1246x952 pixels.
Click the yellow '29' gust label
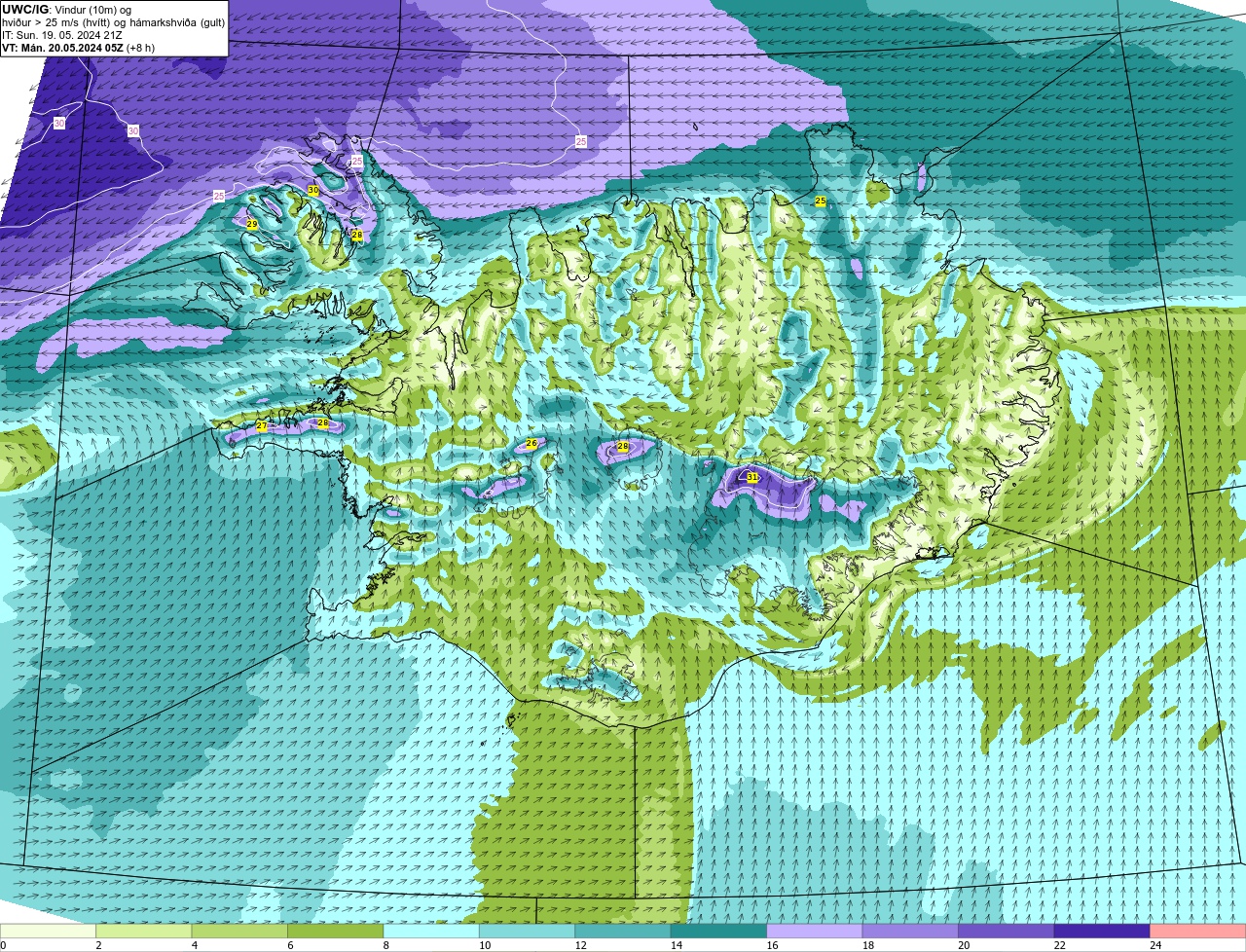point(252,224)
